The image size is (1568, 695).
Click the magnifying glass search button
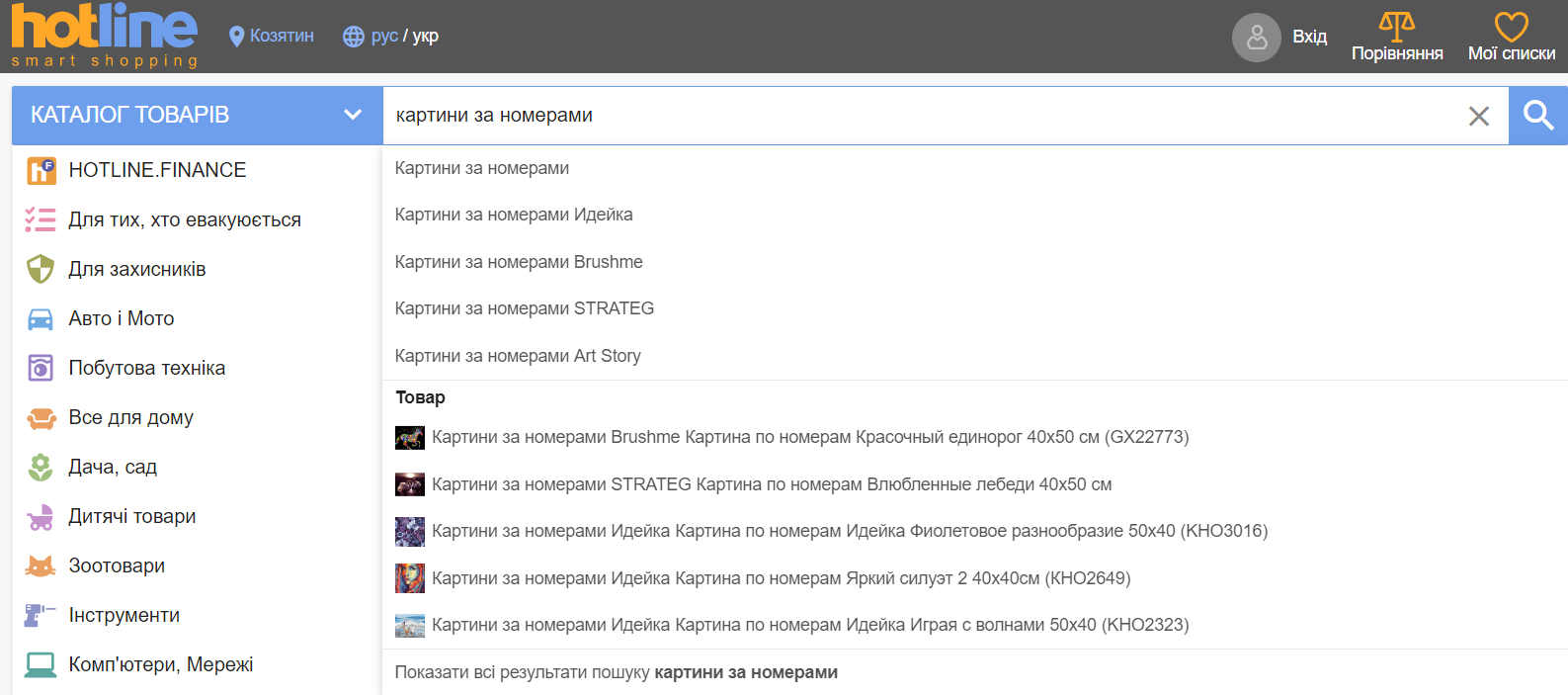pyautogui.click(x=1537, y=116)
